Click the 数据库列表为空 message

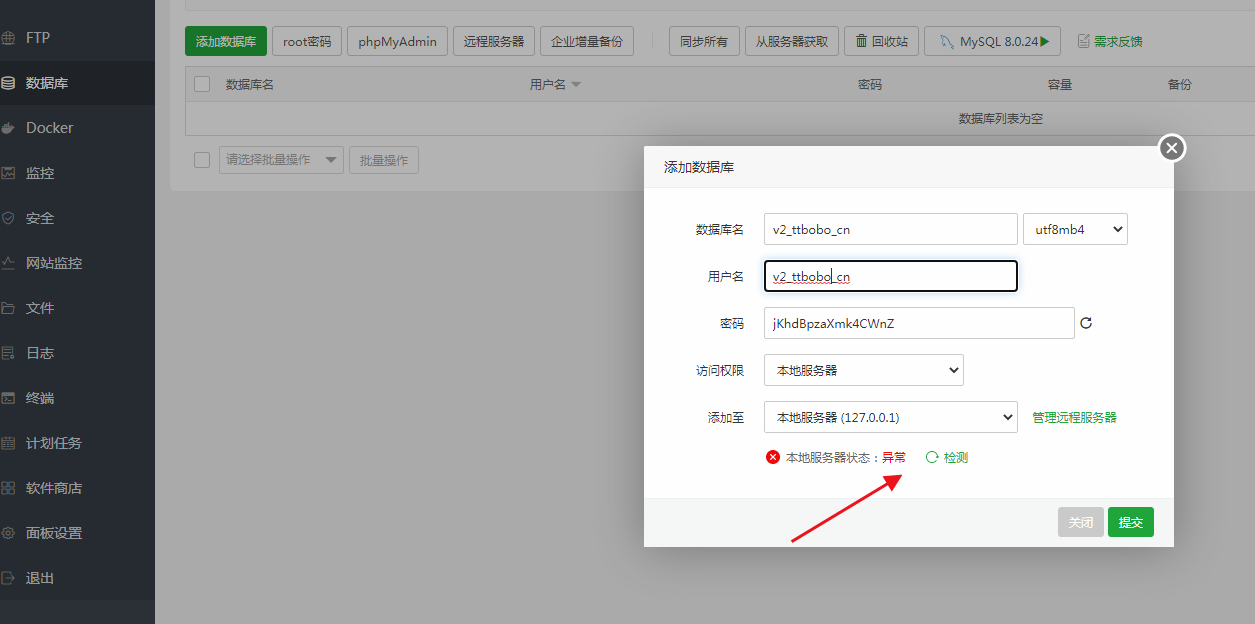[x=1001, y=118]
